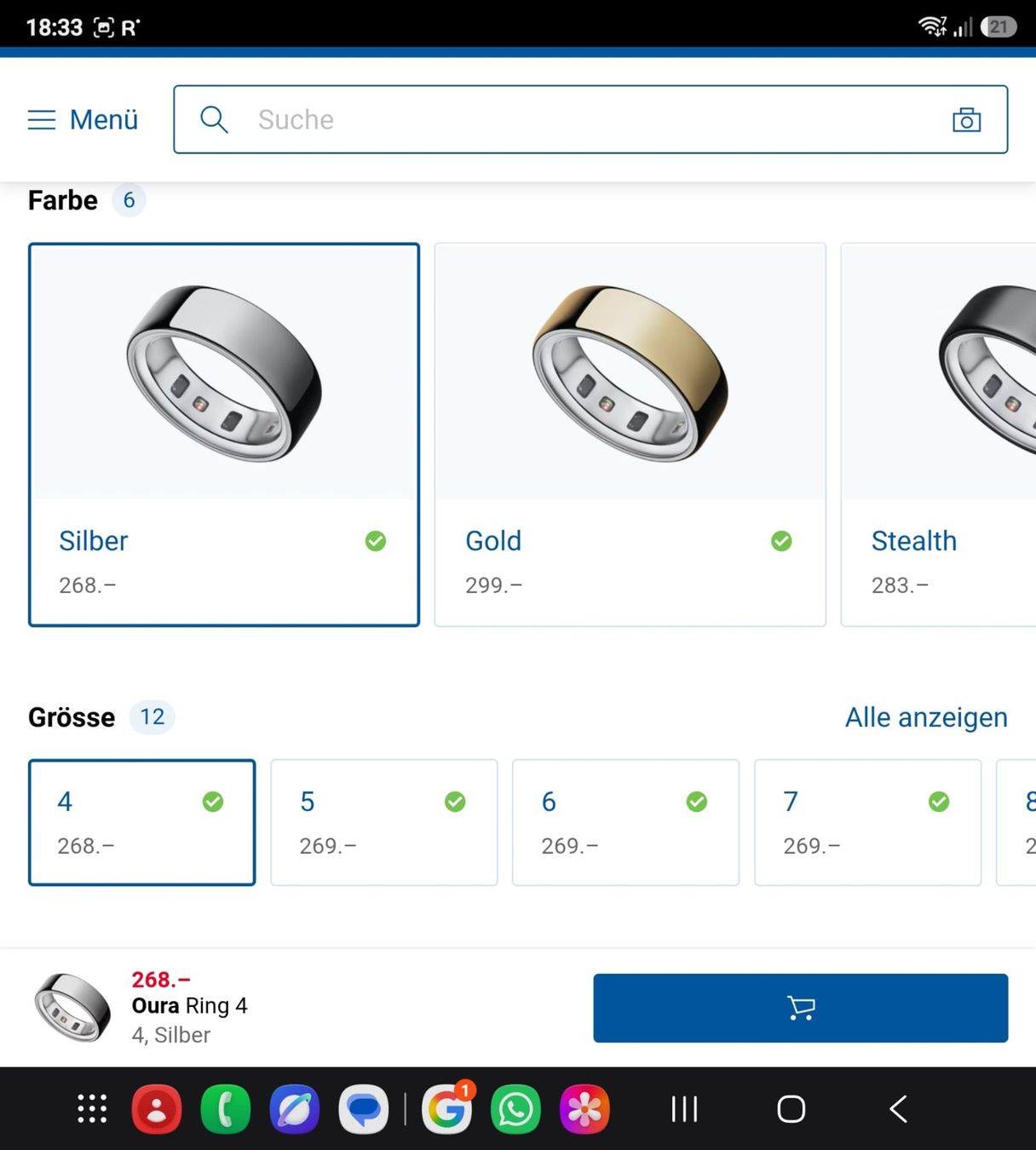Open the Gallery flower app

click(x=584, y=1109)
